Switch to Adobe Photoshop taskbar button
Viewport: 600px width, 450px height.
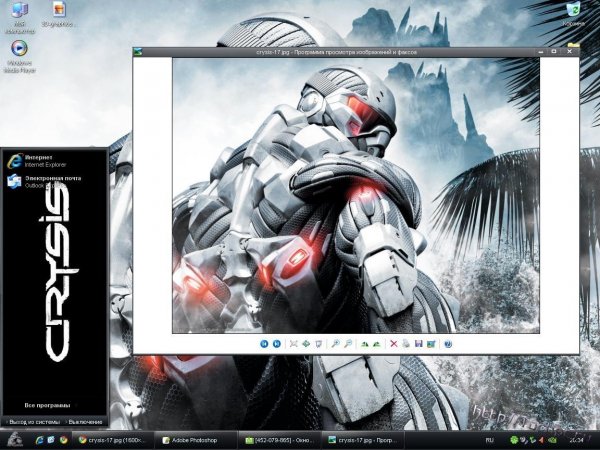pos(195,440)
